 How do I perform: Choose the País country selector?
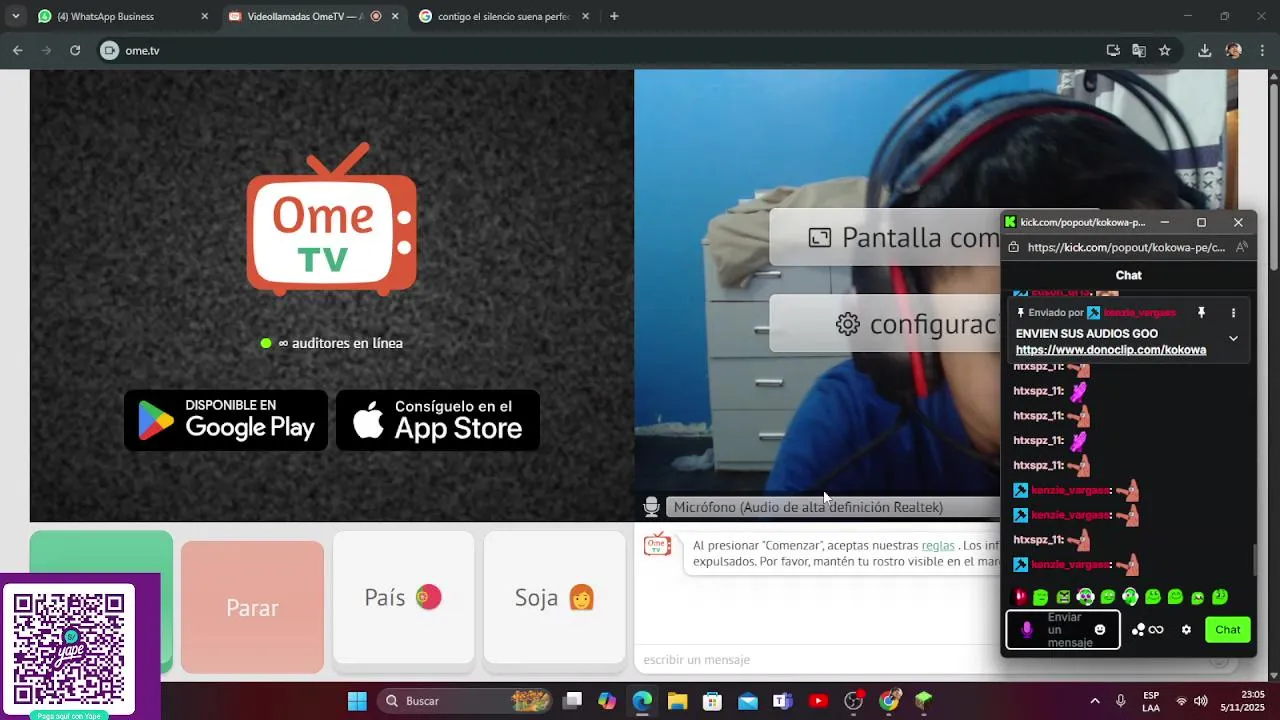coord(403,597)
